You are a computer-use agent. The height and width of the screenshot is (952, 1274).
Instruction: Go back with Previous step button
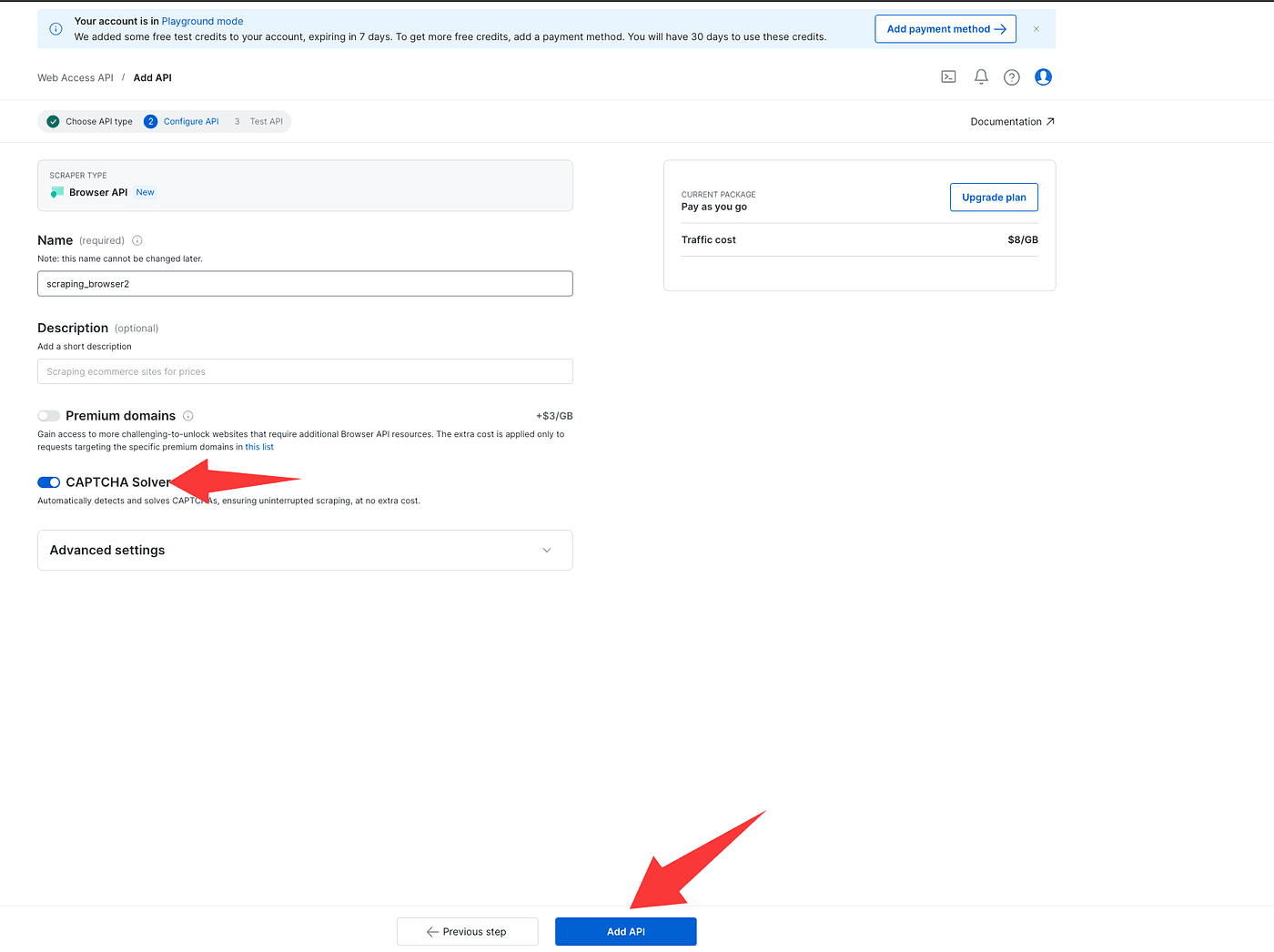pyautogui.click(x=467, y=932)
